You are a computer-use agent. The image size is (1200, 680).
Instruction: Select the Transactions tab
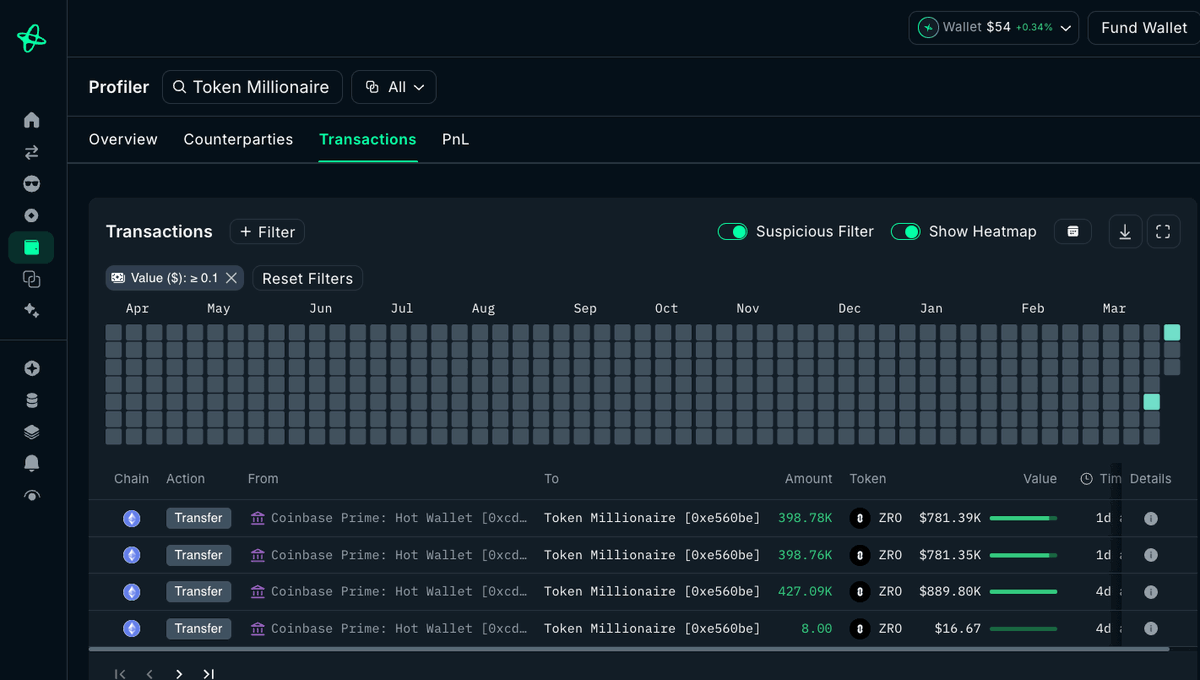[368, 139]
